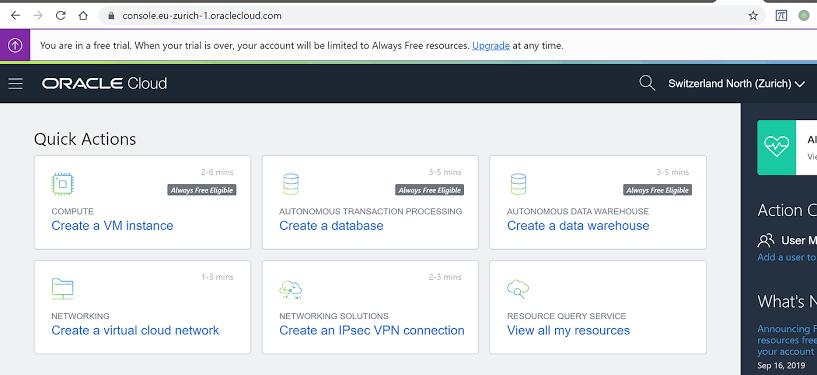
Task: Click the browser forward arrow
Action: 38,16
